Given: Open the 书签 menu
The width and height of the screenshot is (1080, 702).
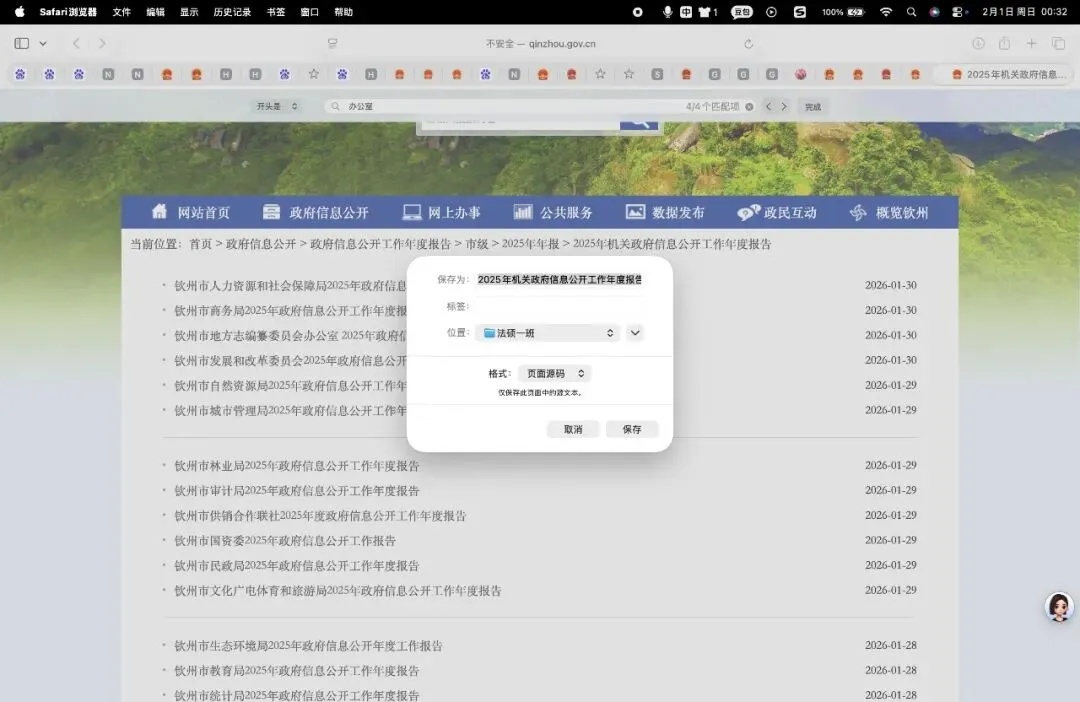Looking at the screenshot, I should tap(276, 12).
